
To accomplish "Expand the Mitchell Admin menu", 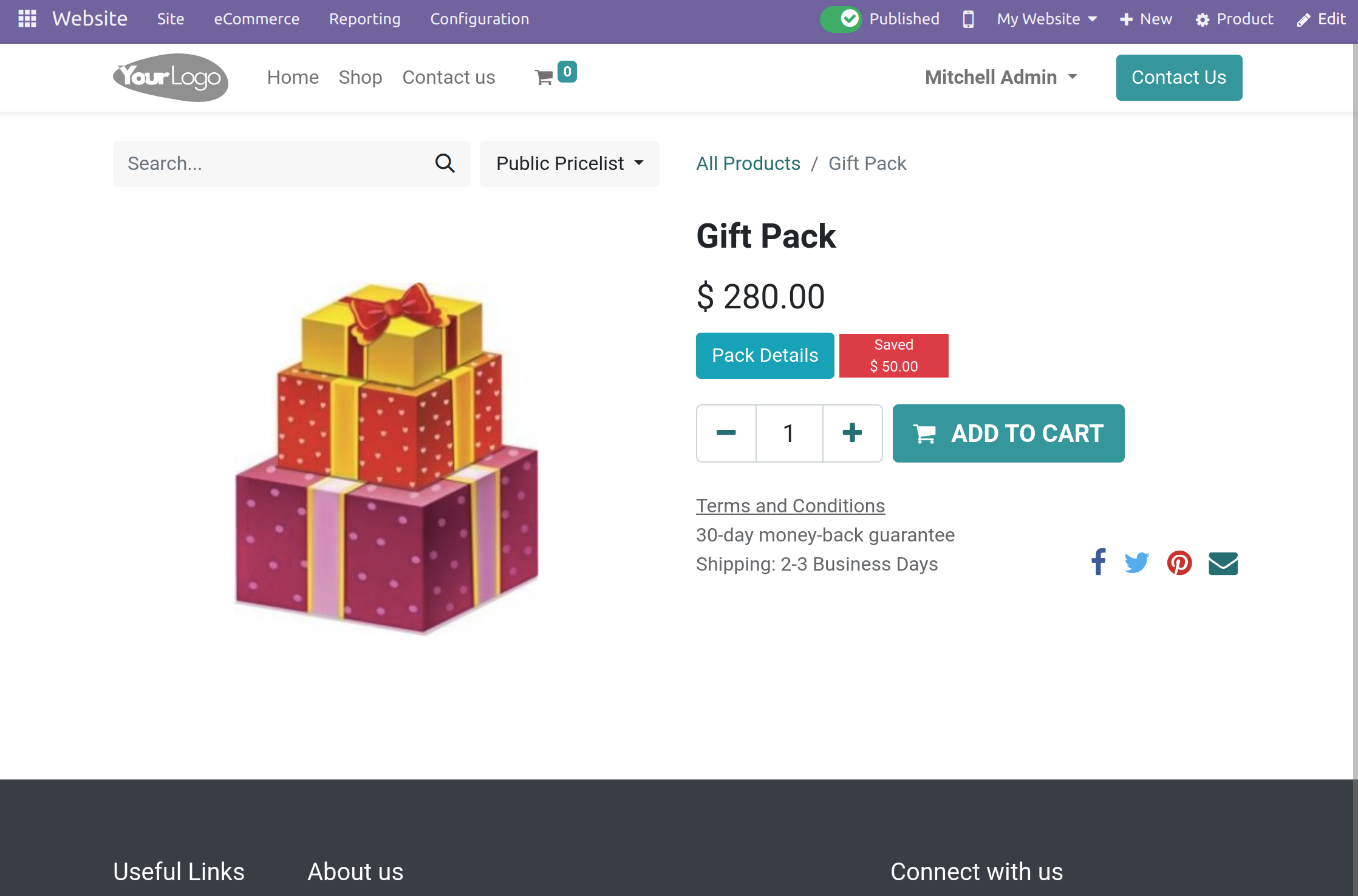I will coord(1001,77).
